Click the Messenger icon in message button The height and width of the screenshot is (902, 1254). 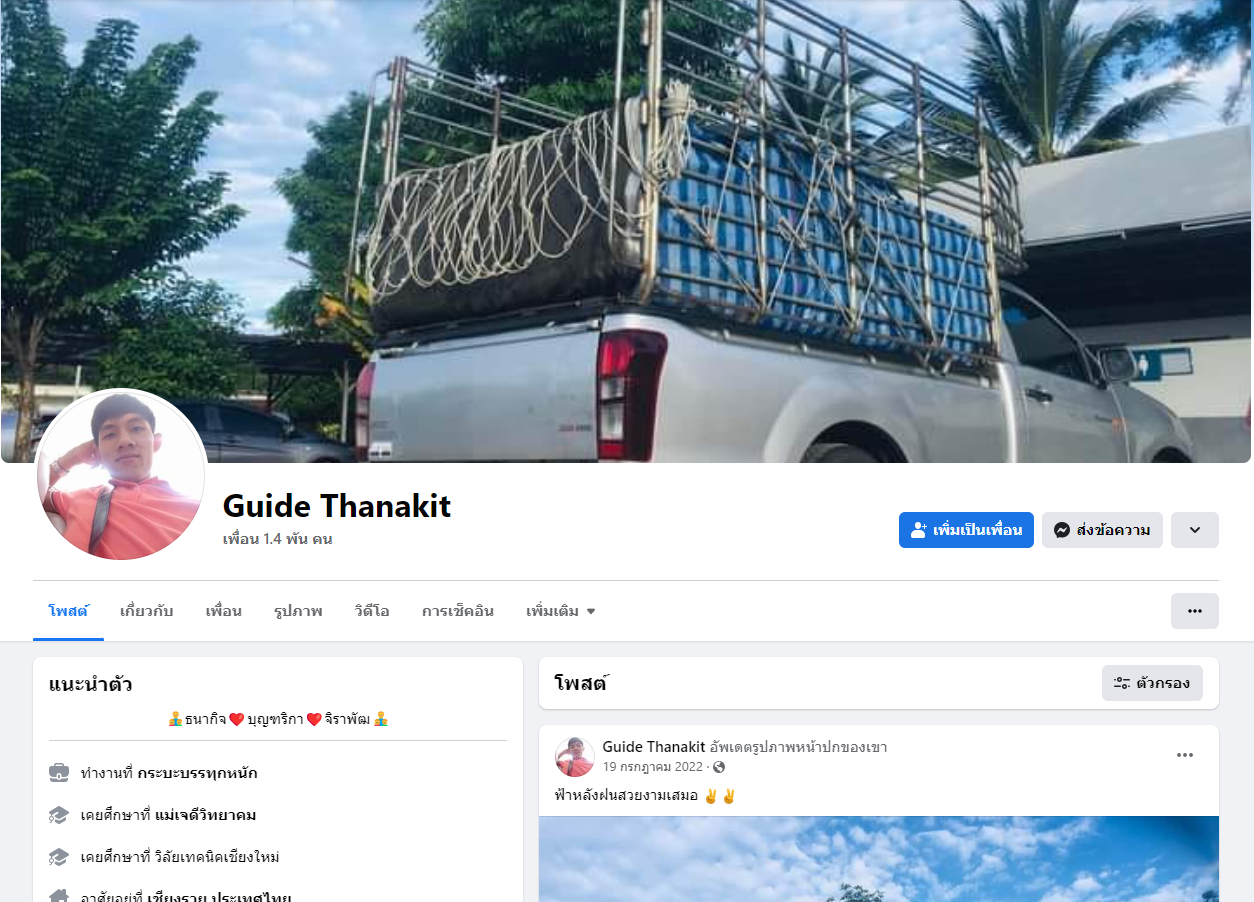pos(1062,530)
